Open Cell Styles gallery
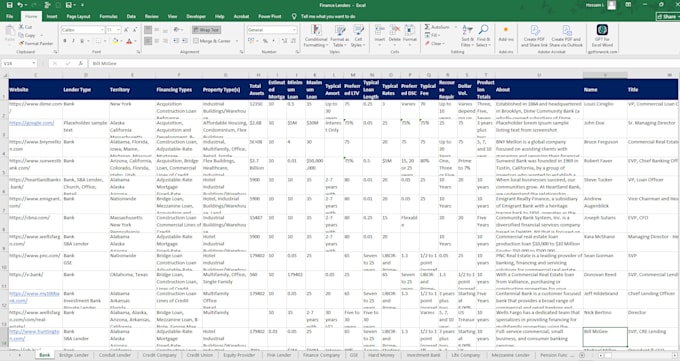Screen dimensions: 680x361 [x=358, y=36]
